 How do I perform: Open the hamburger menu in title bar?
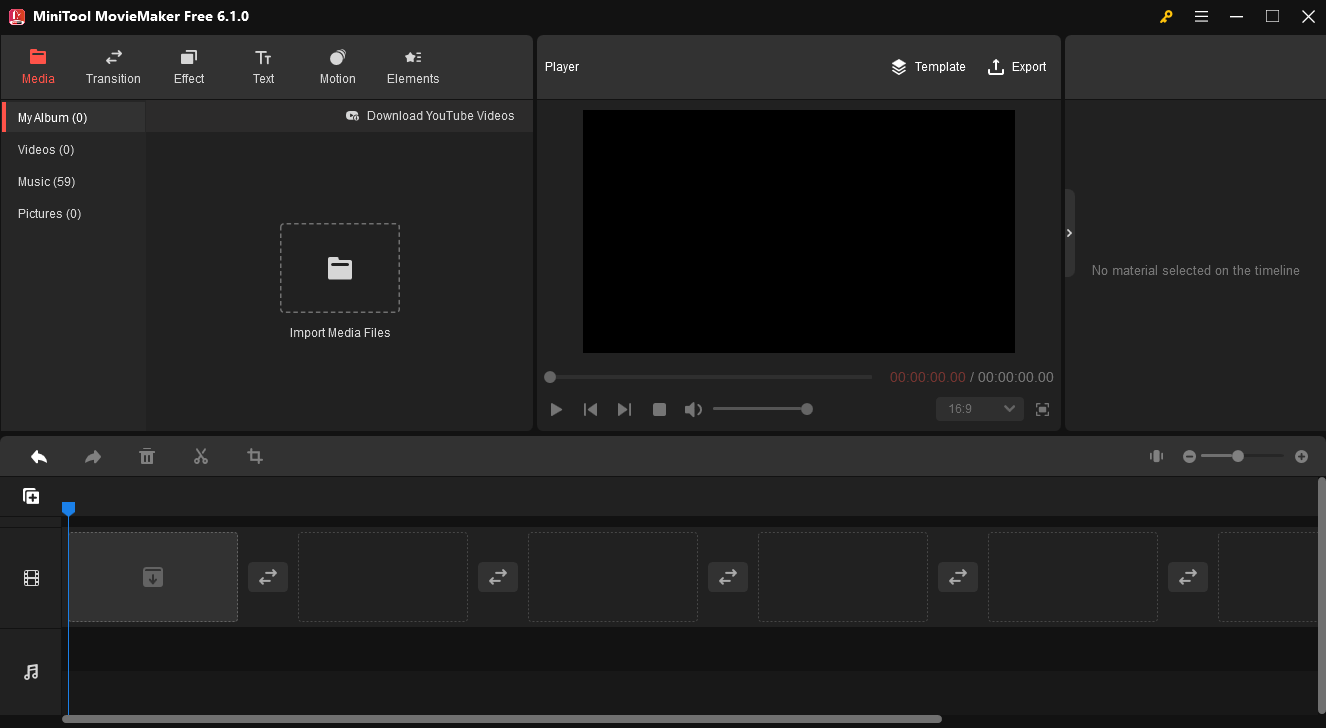pyautogui.click(x=1201, y=16)
